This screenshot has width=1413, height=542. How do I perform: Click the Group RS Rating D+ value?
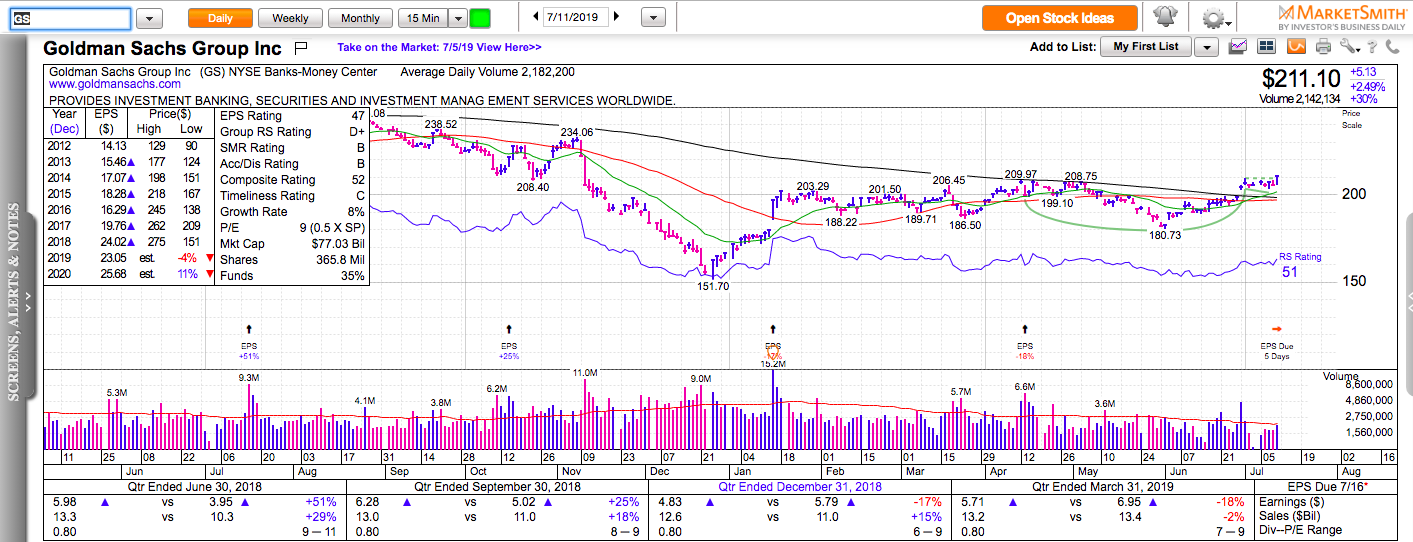pyautogui.click(x=357, y=132)
